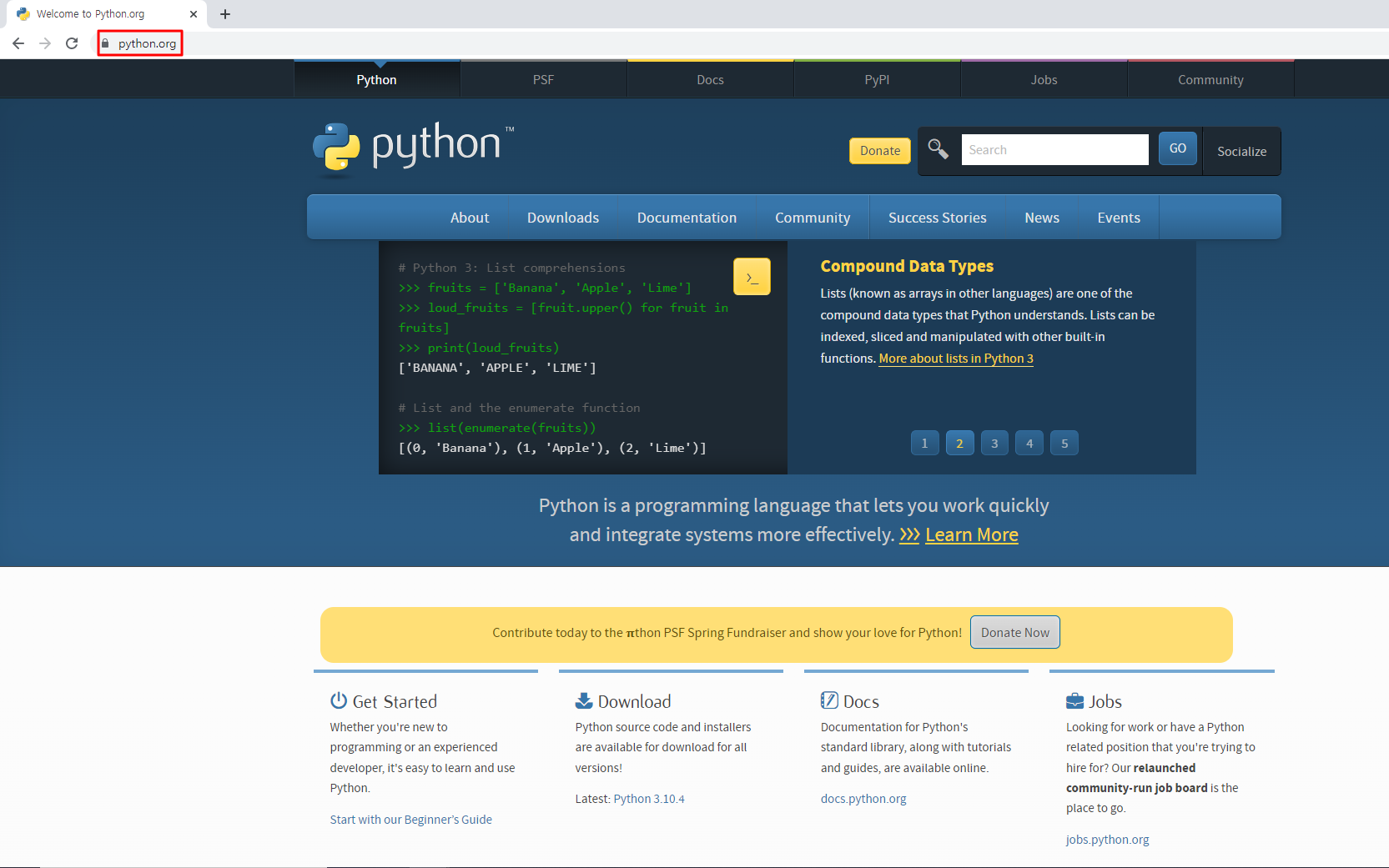Click the Compound Data Types heading
The image size is (1389, 868).
tap(907, 266)
